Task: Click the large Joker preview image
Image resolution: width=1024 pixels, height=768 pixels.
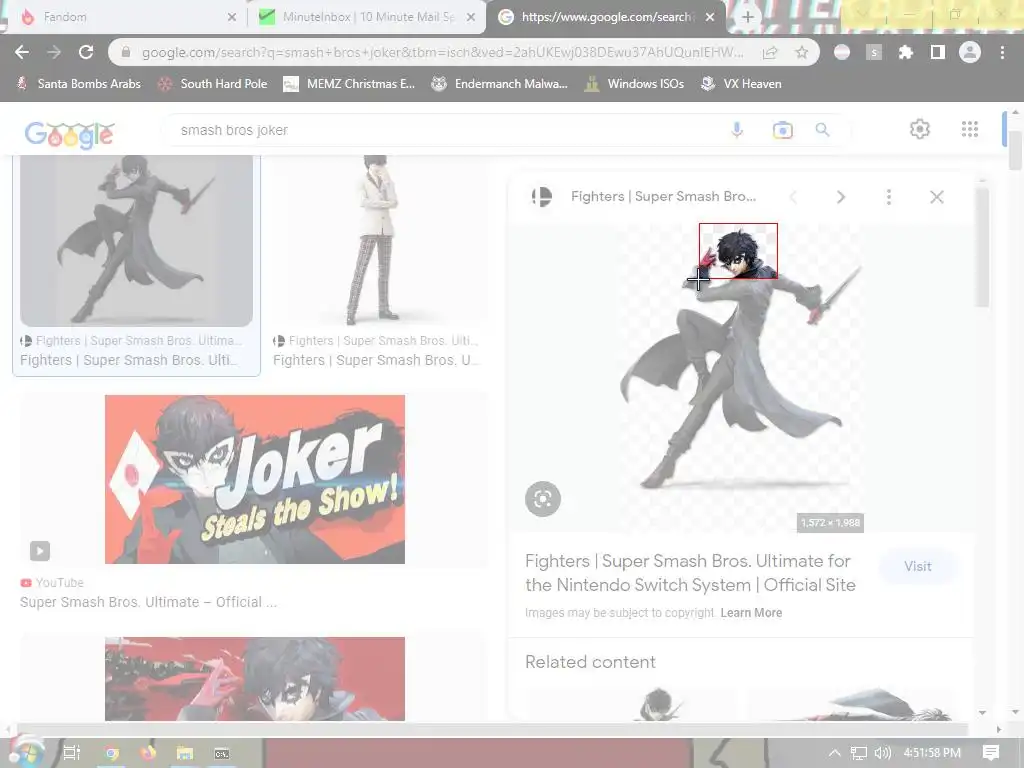Action: click(x=741, y=379)
